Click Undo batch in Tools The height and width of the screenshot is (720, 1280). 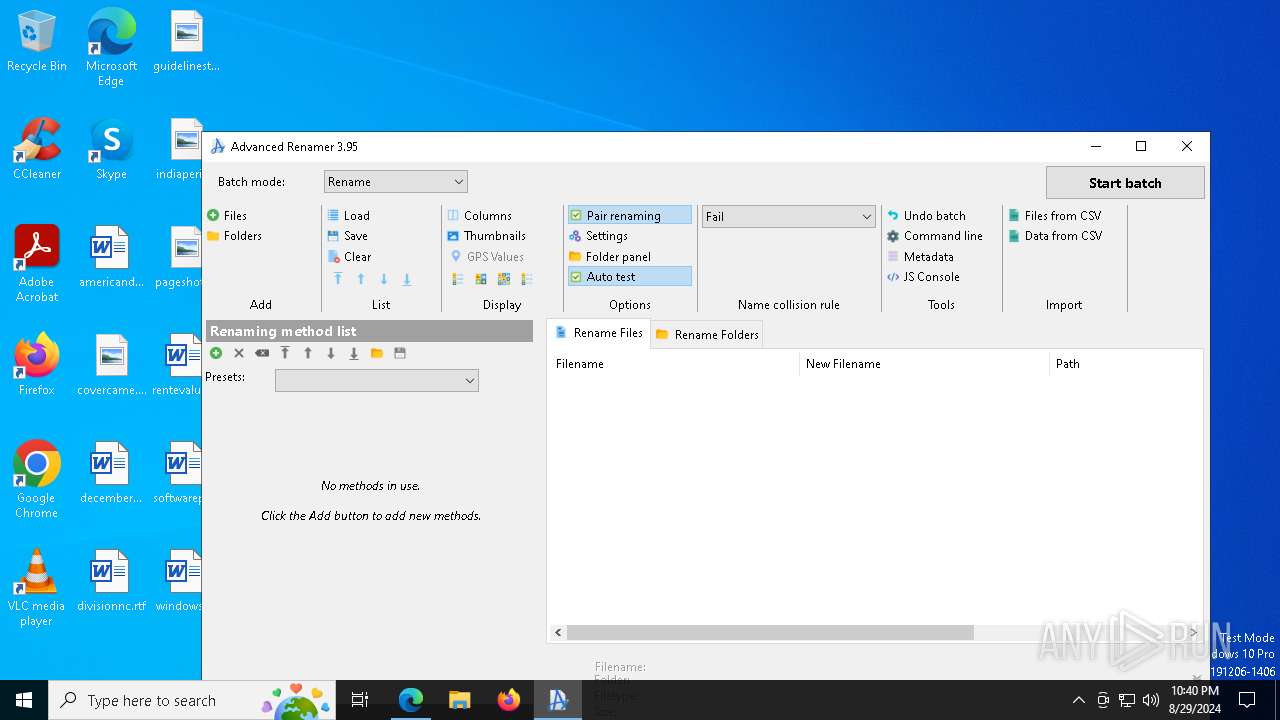(926, 216)
